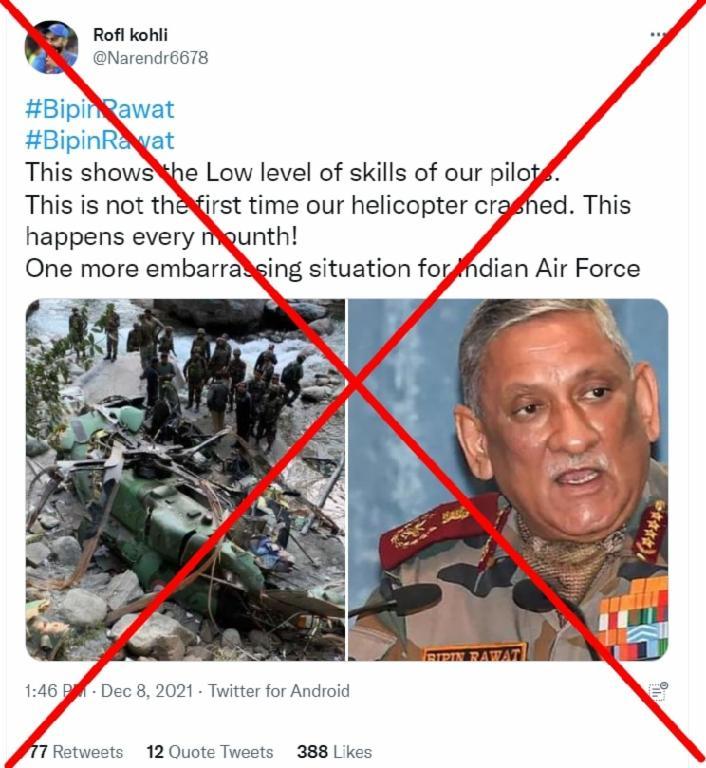
Task: View the 77 Retweets list
Action: tap(76, 751)
